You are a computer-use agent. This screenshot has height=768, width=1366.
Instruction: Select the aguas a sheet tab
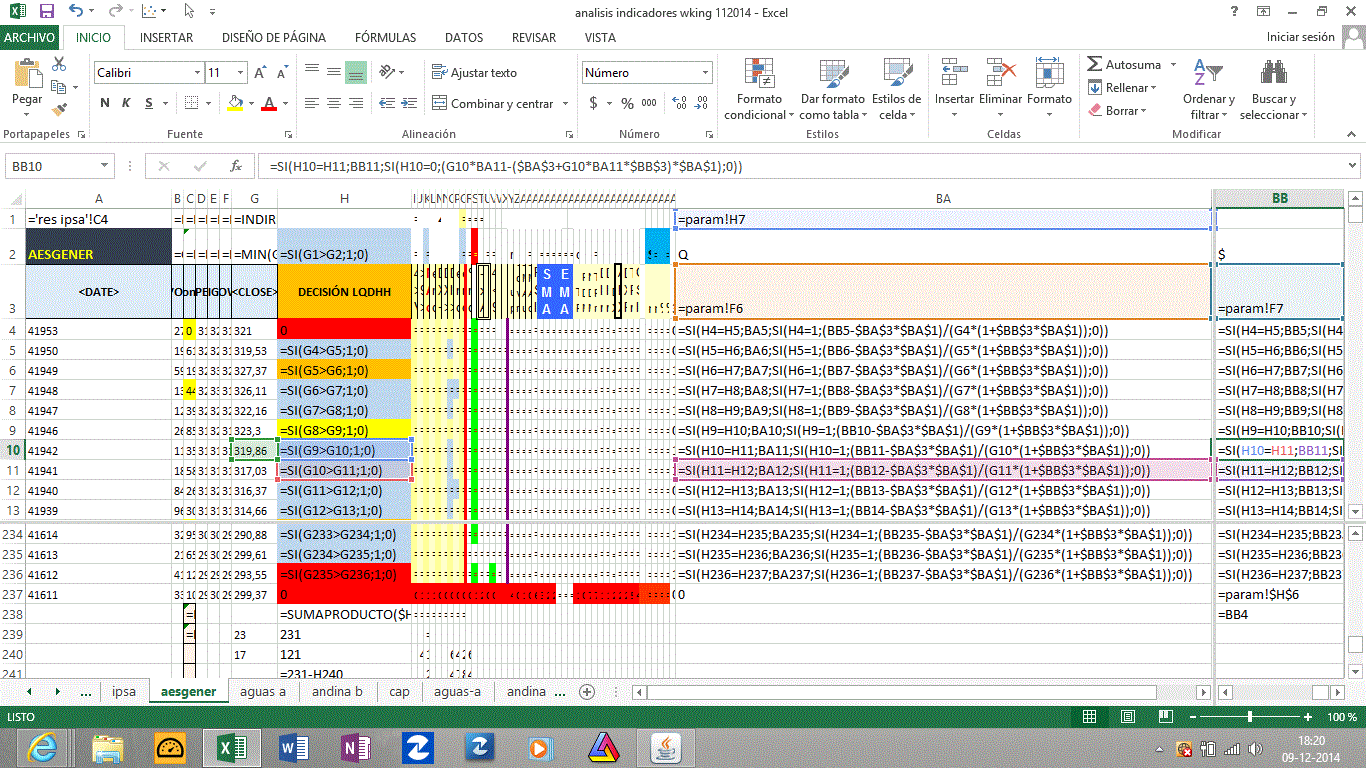pos(263,691)
